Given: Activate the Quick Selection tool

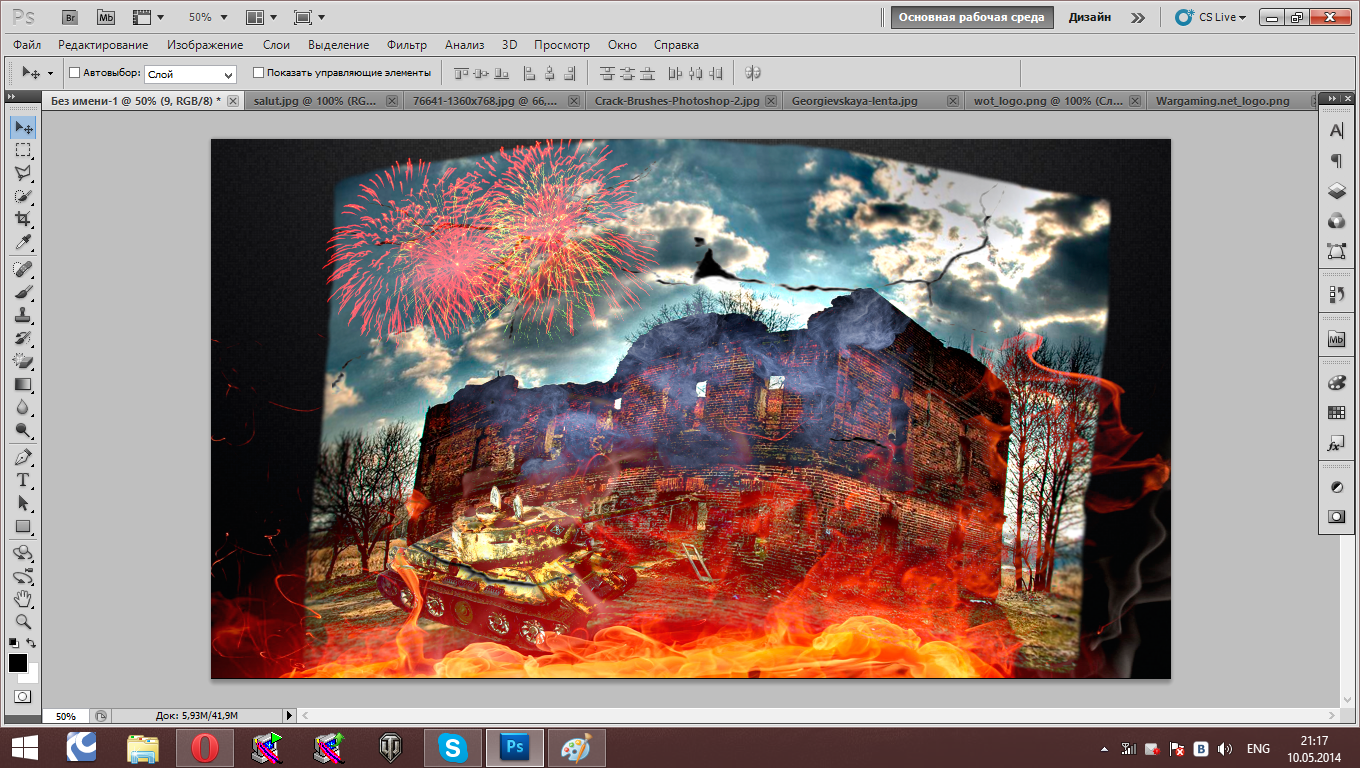Looking at the screenshot, I should 23,196.
